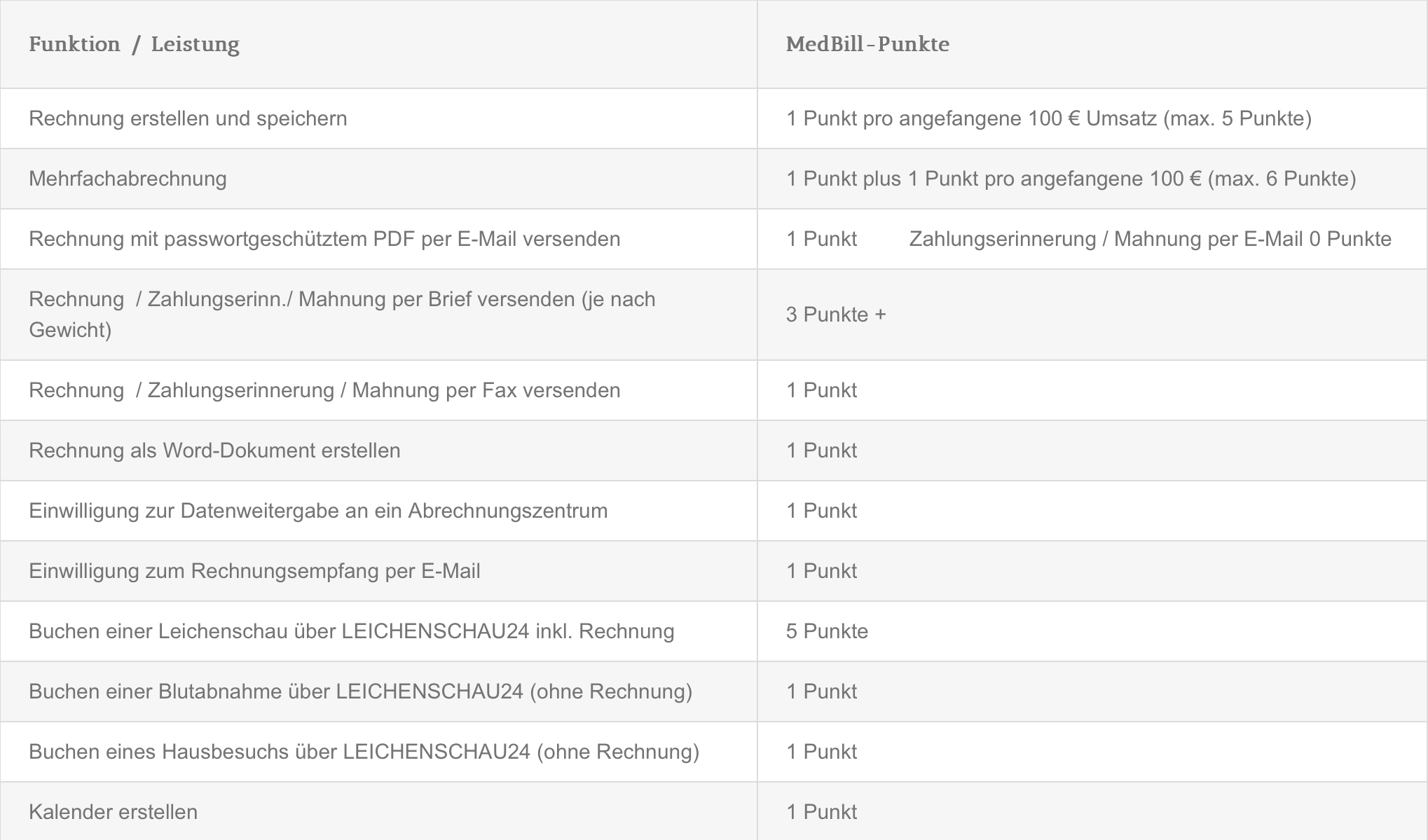Click 'Einwilligung zur Datenweitergabe an ein Abrechnungszentrum'
1428x840 pixels.
pyautogui.click(x=318, y=511)
